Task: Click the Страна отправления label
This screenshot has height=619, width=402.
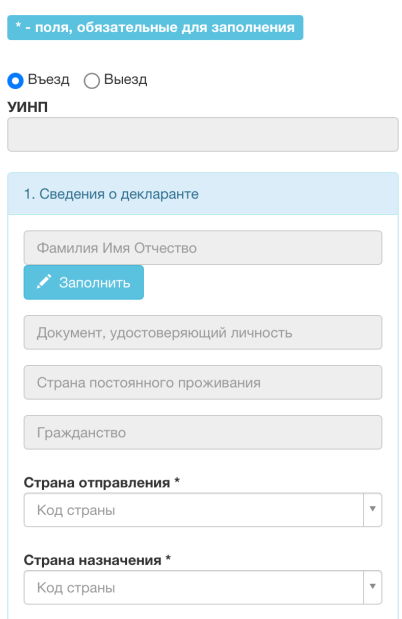Action: [101, 482]
